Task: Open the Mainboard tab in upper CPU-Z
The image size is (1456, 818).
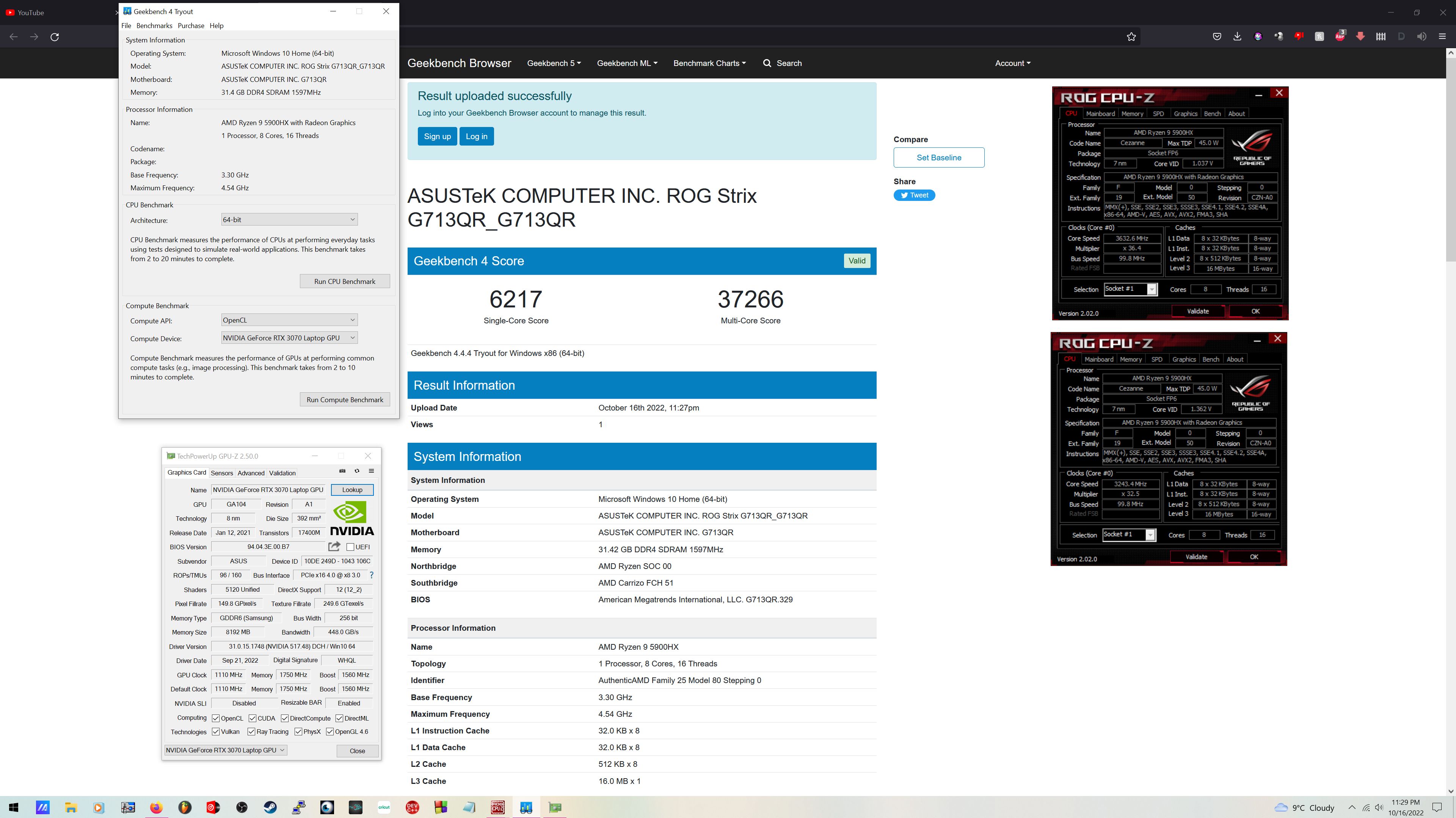Action: click(1100, 114)
